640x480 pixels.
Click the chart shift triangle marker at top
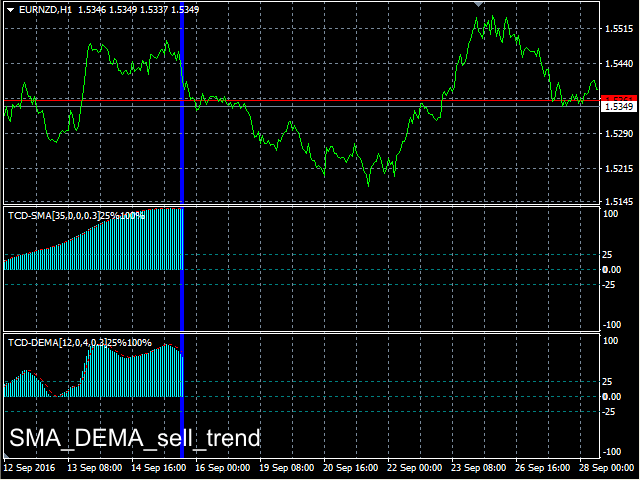(x=479, y=4)
